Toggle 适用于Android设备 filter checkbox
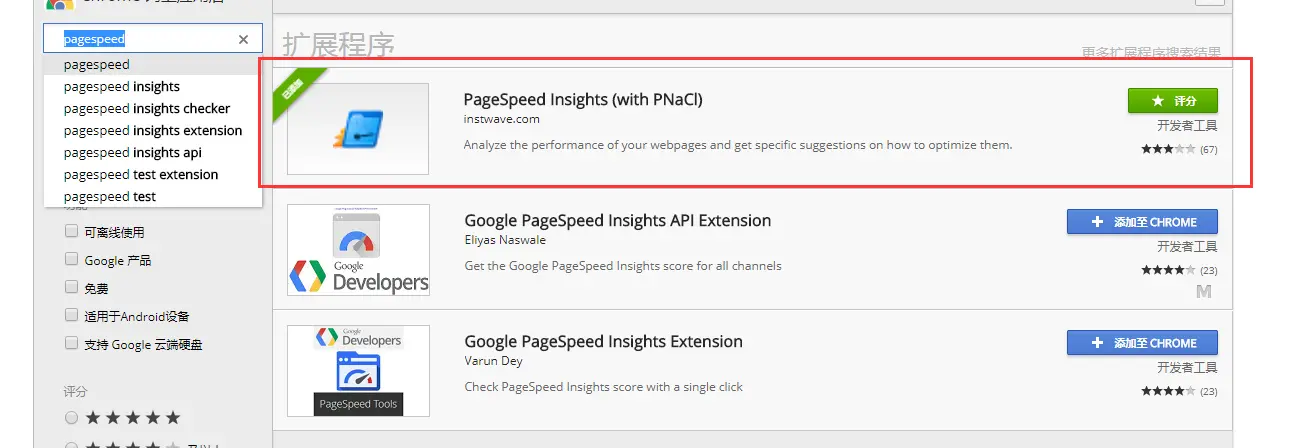This screenshot has height=448, width=1312. [x=71, y=316]
